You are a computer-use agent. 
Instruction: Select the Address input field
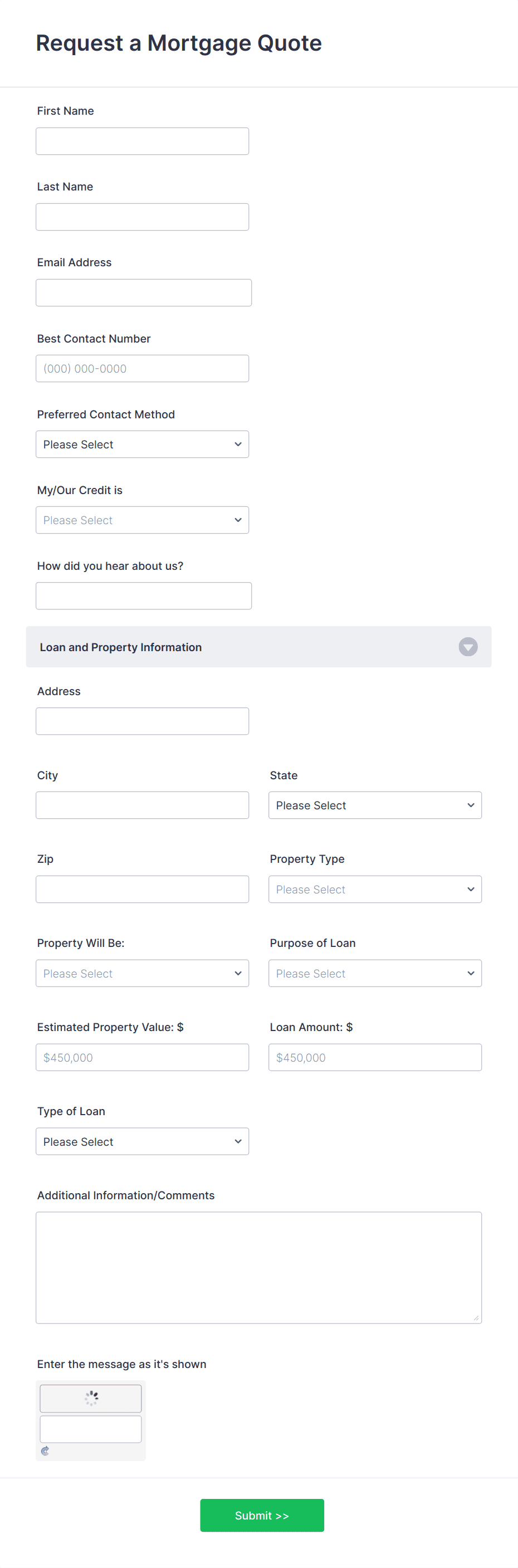(x=142, y=721)
